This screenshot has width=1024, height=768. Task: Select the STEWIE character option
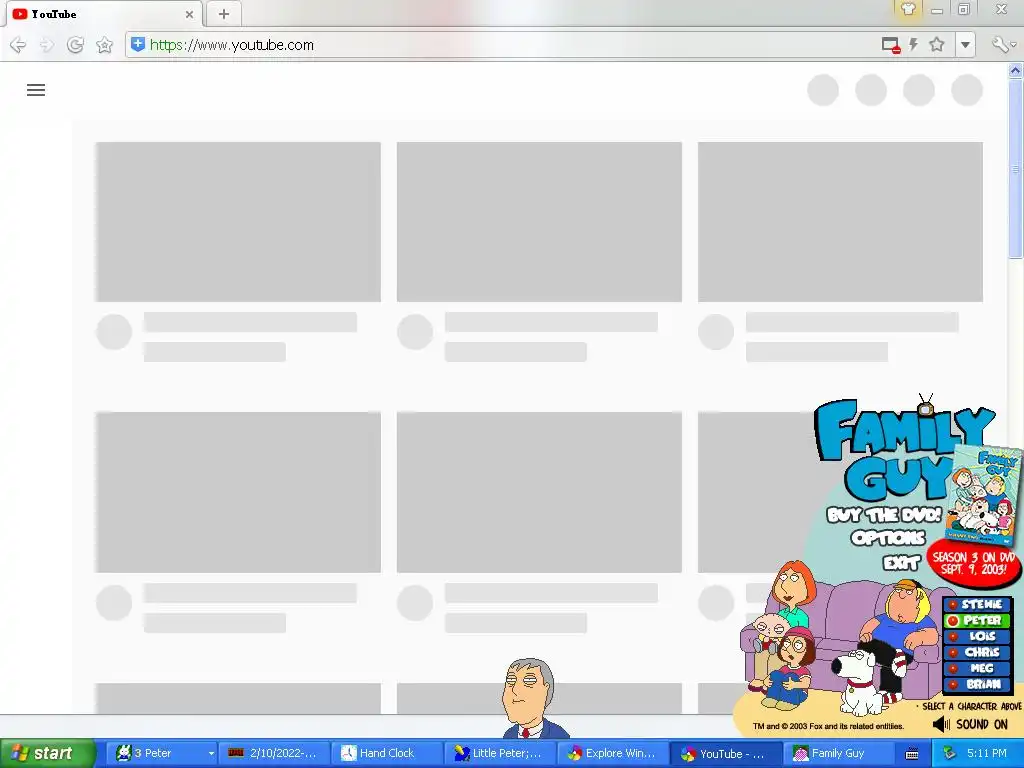[977, 605]
